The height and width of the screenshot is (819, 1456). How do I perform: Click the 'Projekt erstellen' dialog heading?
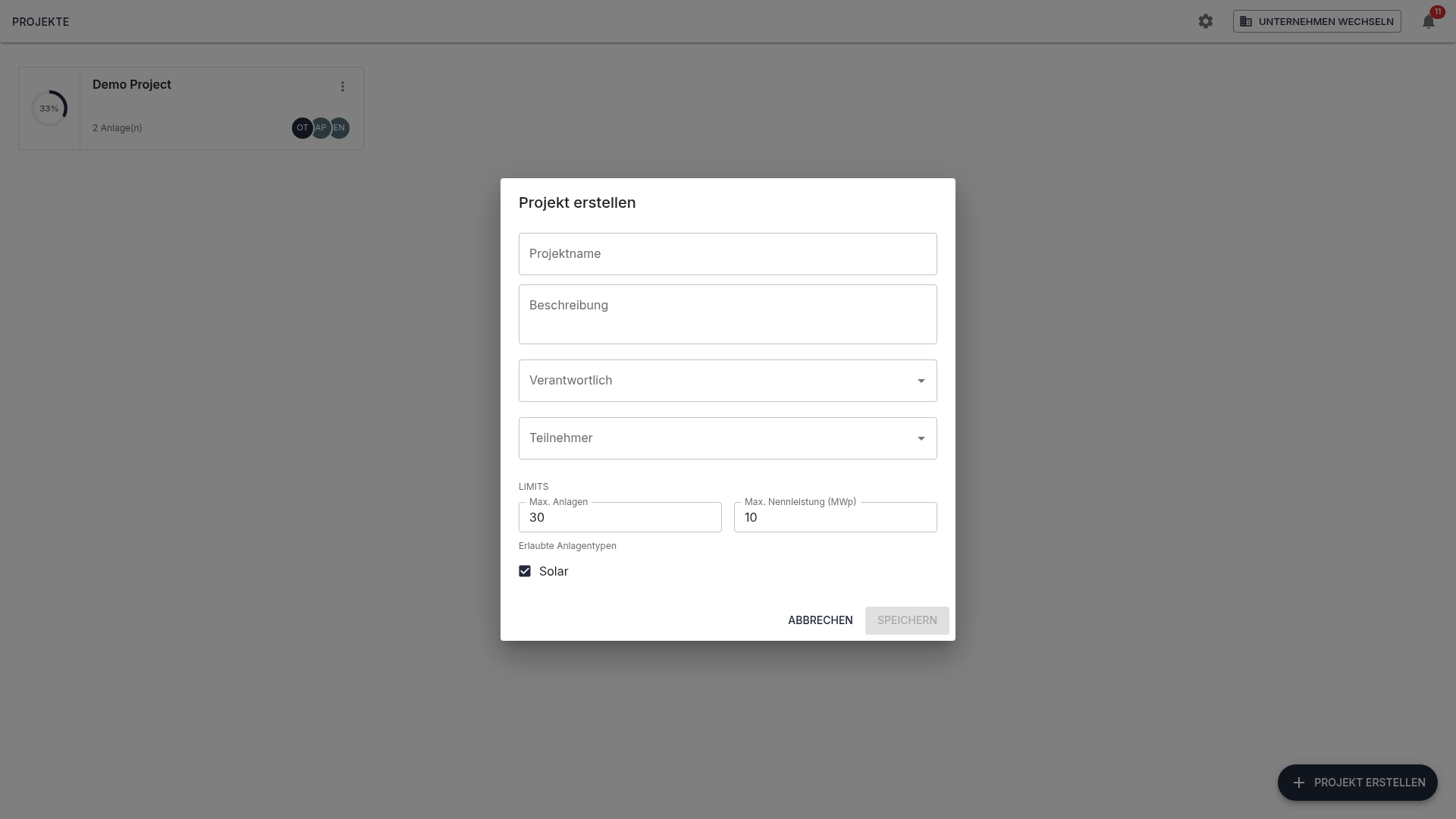click(x=577, y=202)
